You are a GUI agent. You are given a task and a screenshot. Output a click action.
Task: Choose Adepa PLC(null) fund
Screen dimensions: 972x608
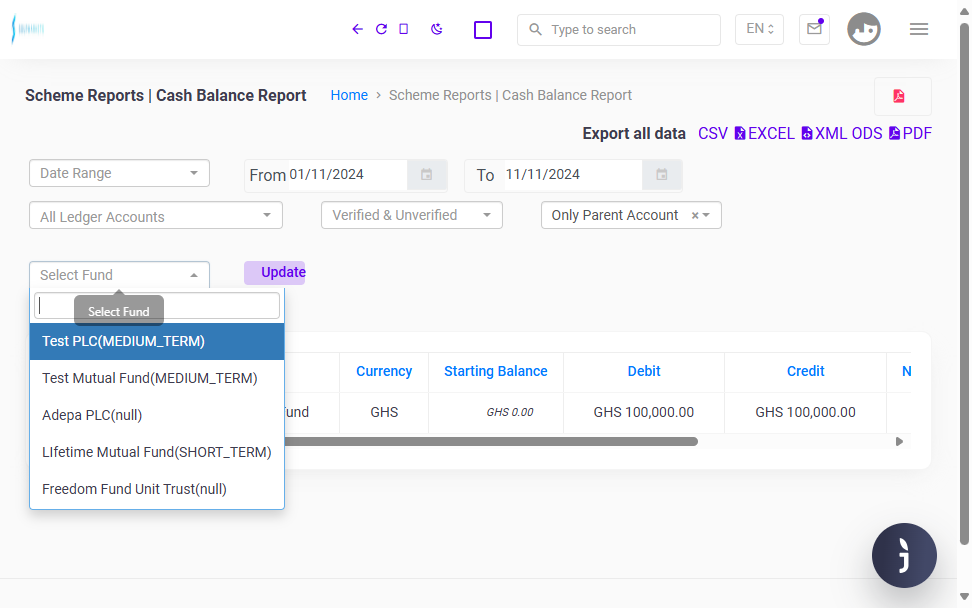click(157, 415)
